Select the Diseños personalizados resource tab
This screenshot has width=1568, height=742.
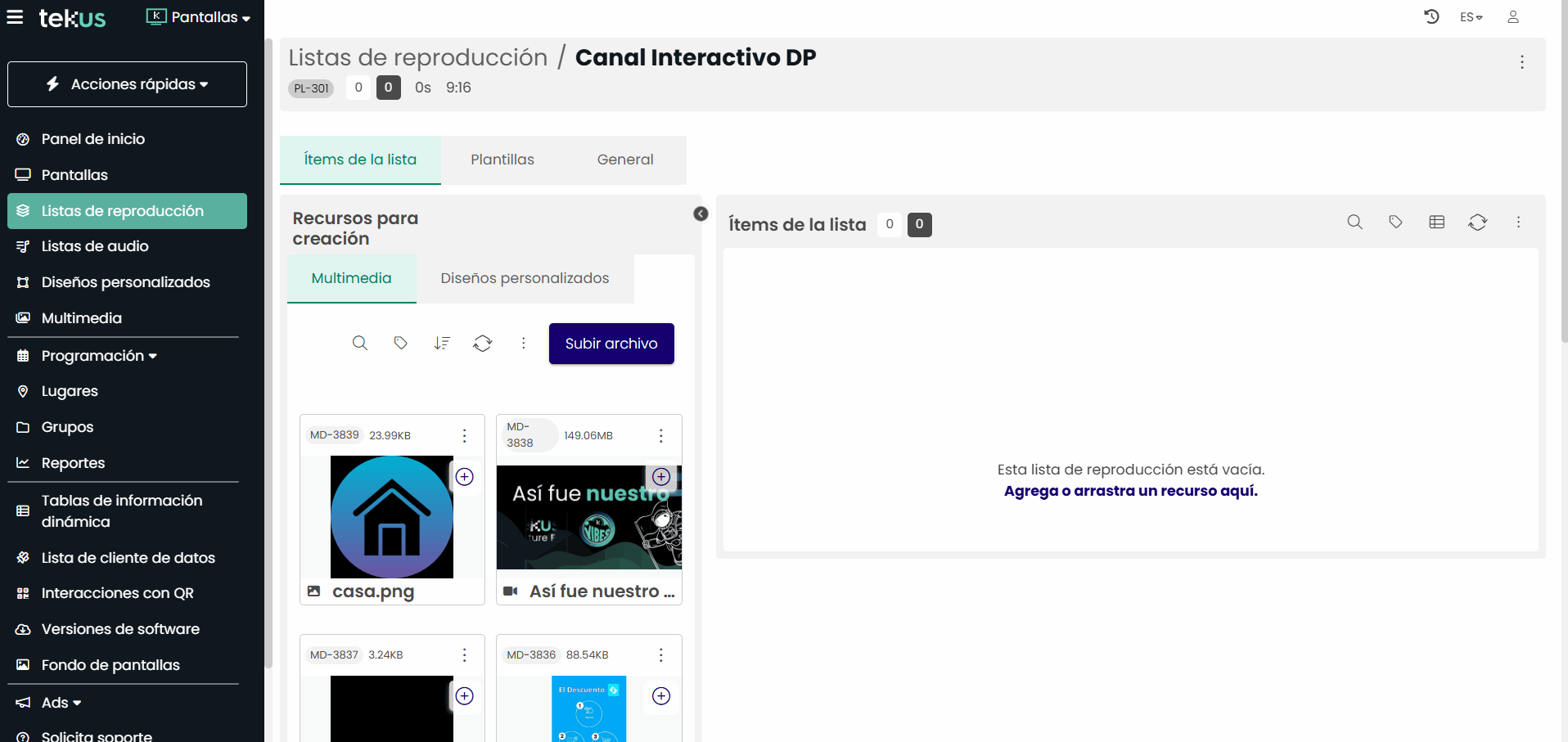tap(525, 278)
